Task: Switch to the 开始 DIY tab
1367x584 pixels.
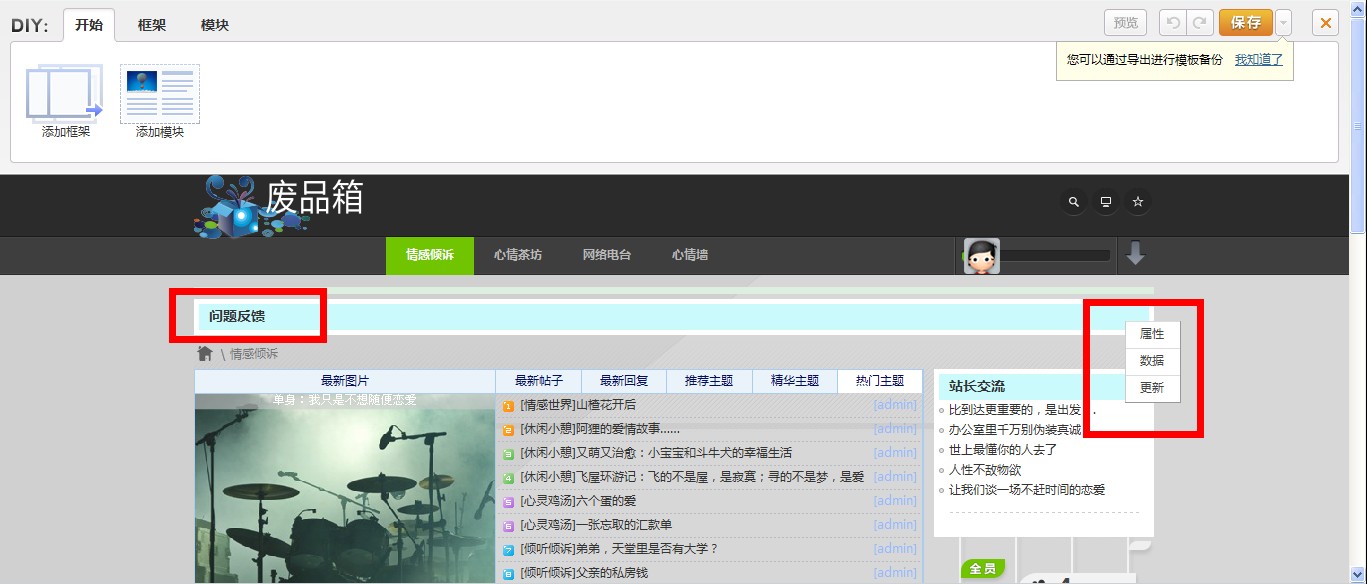Action: tap(89, 25)
